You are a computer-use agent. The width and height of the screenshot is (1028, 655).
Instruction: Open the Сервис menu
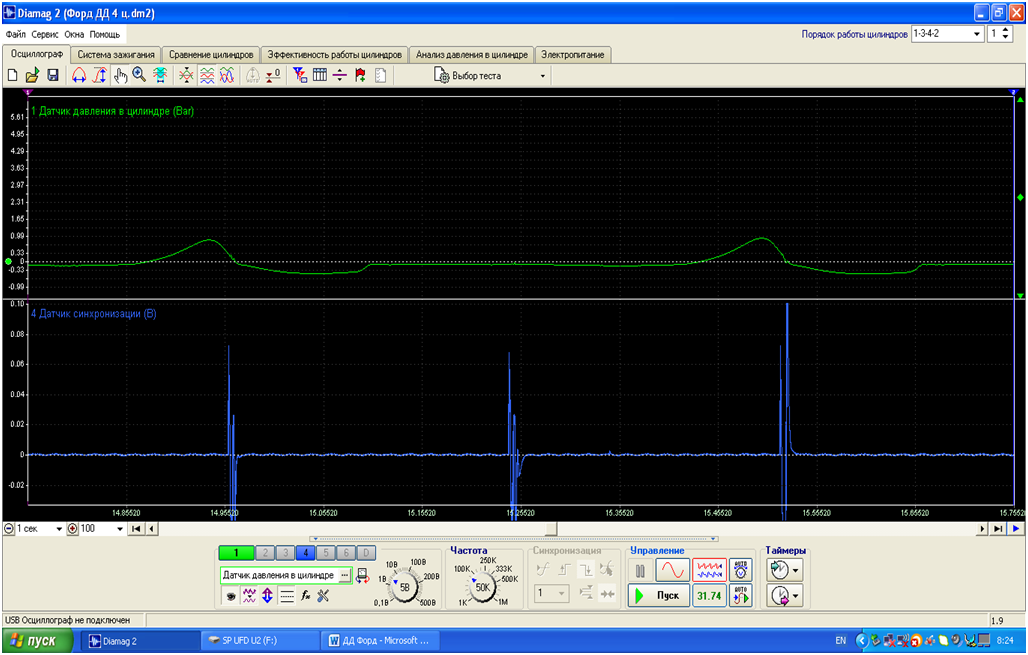click(45, 34)
